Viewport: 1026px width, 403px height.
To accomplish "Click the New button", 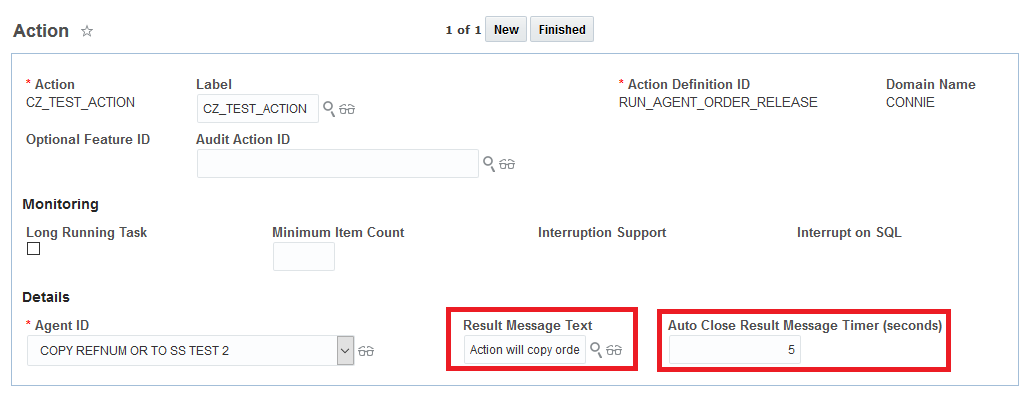I will pyautogui.click(x=506, y=30).
